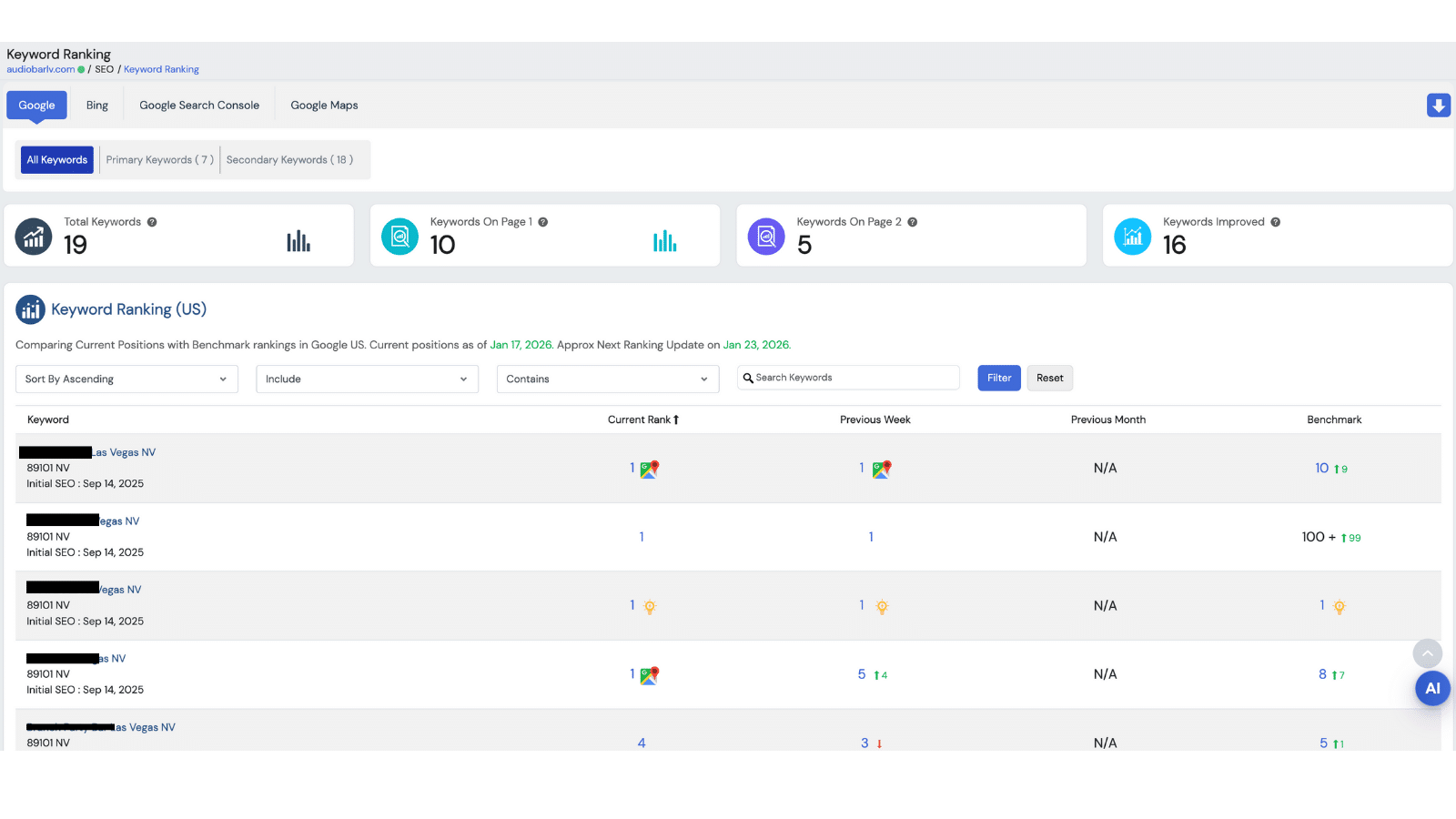1456x819 pixels.
Task: Open the Sort By Ascending dropdown
Action: pyautogui.click(x=126, y=379)
